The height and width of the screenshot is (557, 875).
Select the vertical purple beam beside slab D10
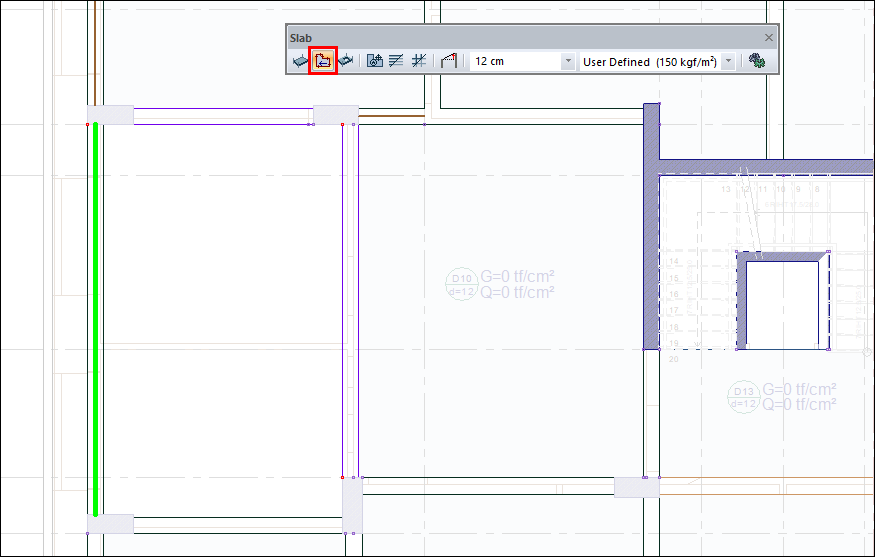350,300
